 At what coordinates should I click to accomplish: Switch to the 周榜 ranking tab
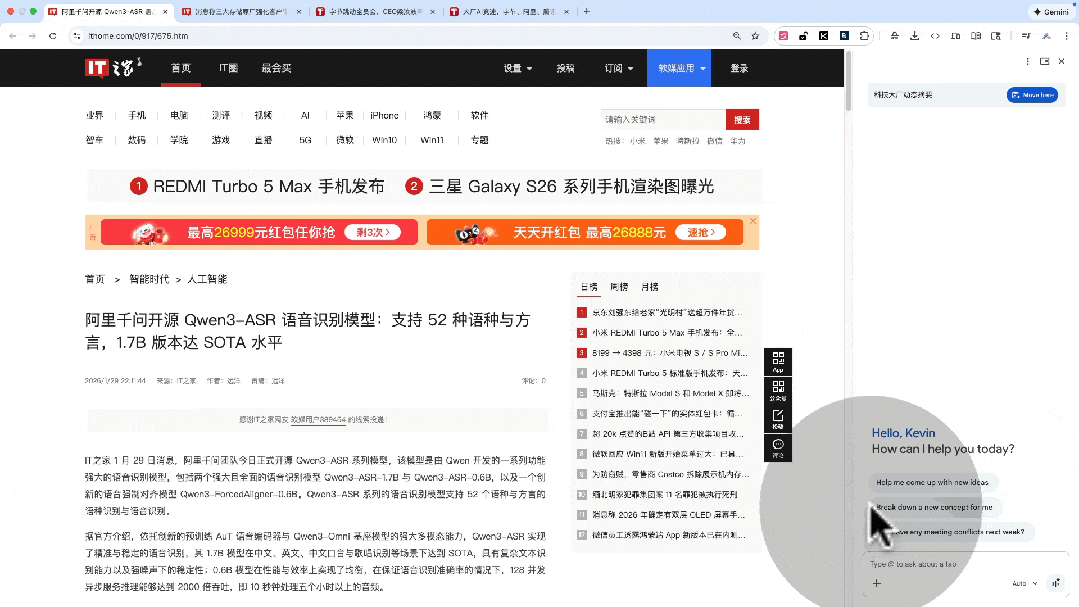pos(618,285)
